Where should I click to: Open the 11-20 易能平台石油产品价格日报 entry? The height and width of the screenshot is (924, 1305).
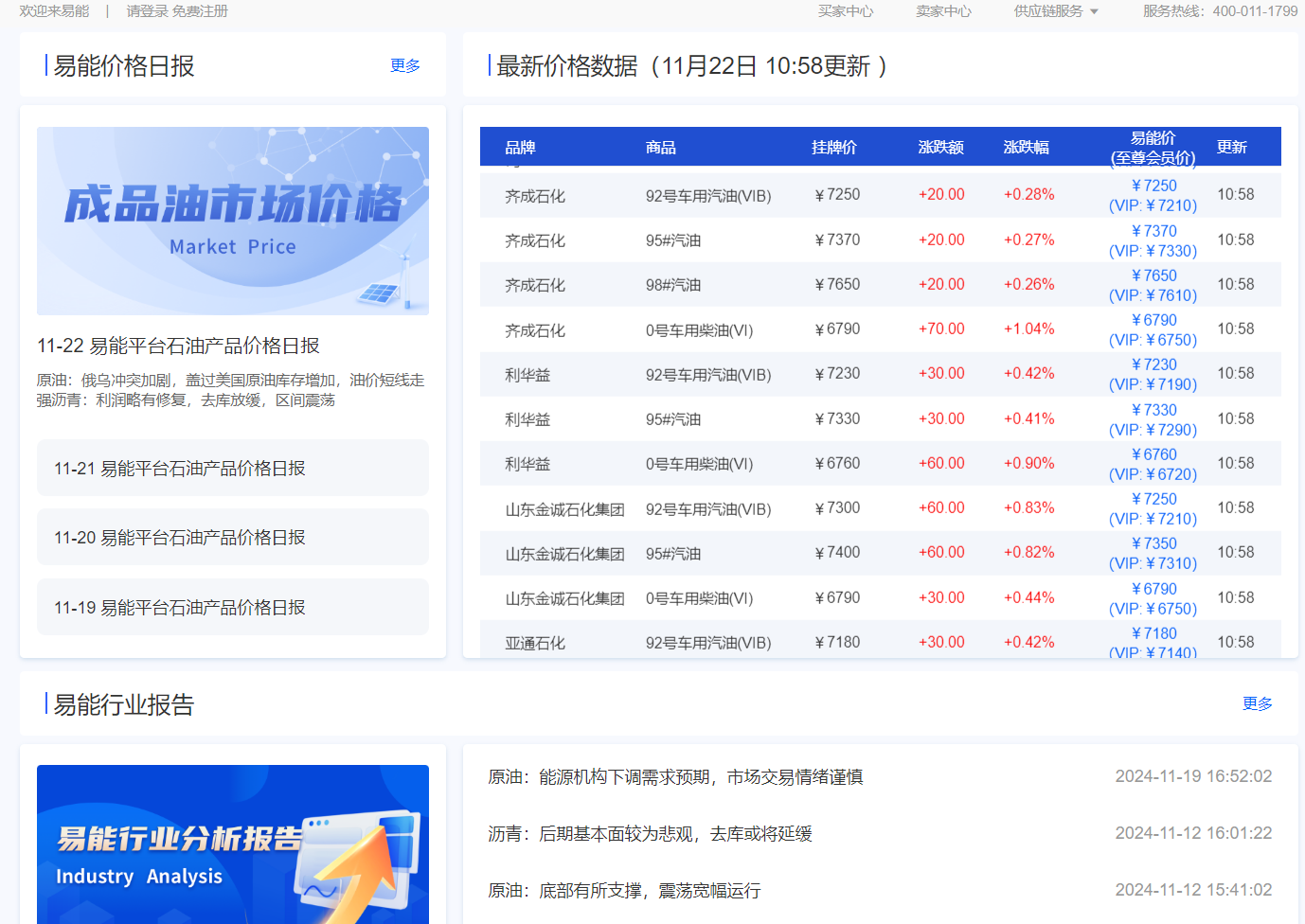[x=233, y=537]
